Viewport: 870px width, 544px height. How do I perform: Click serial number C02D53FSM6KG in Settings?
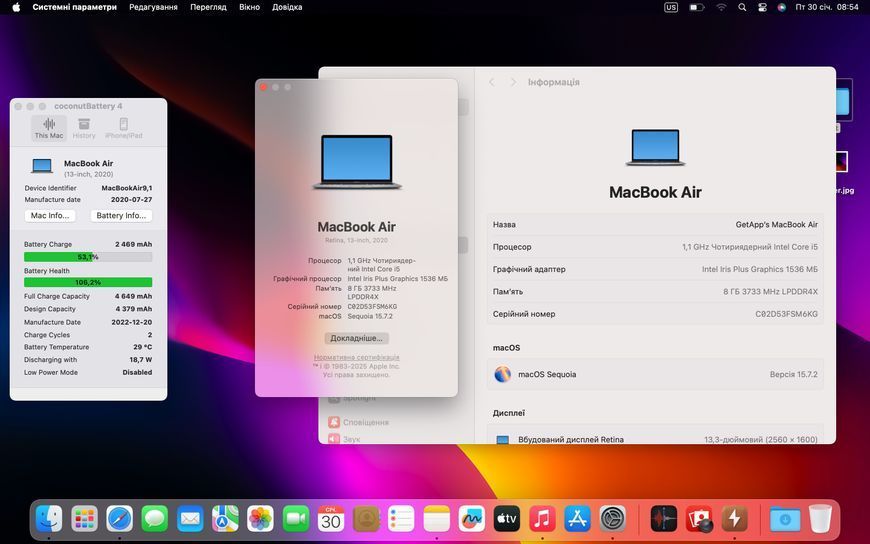pyautogui.click(x=786, y=314)
